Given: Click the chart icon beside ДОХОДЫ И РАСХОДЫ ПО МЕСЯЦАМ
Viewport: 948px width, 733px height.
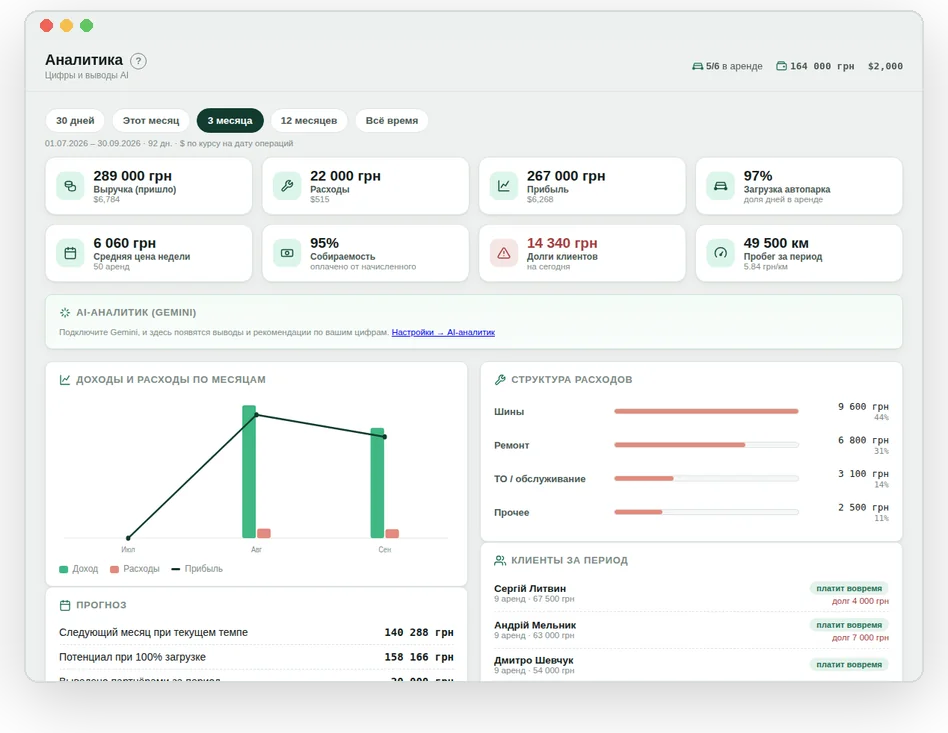Looking at the screenshot, I should [65, 380].
